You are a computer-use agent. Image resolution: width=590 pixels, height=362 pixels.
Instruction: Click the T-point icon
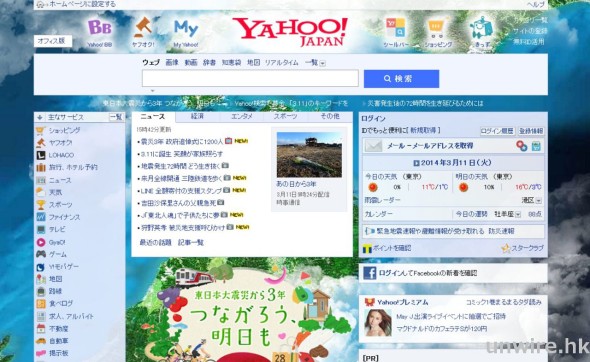367,249
